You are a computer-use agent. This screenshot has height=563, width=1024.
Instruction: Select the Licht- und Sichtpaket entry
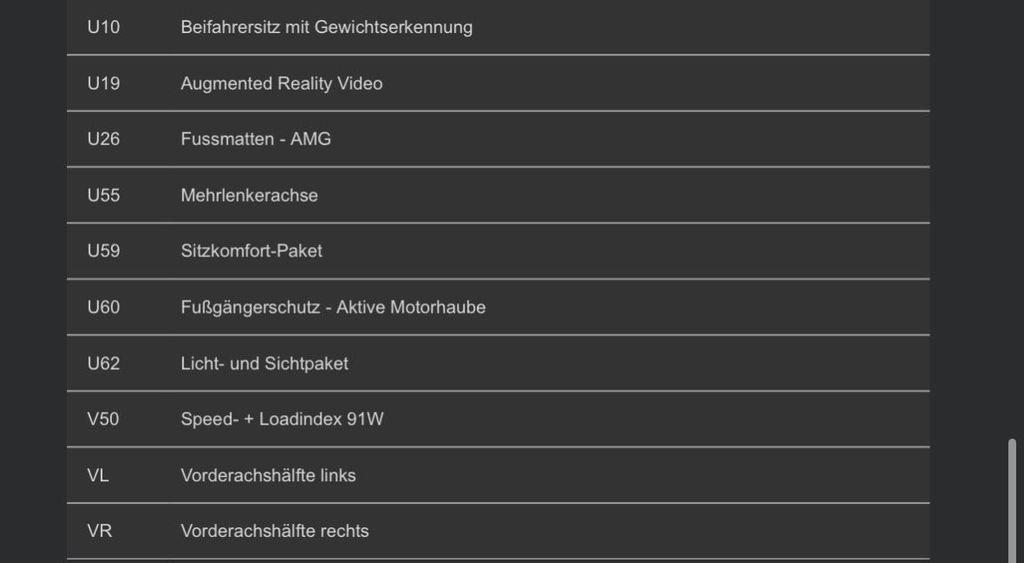[x=264, y=363]
